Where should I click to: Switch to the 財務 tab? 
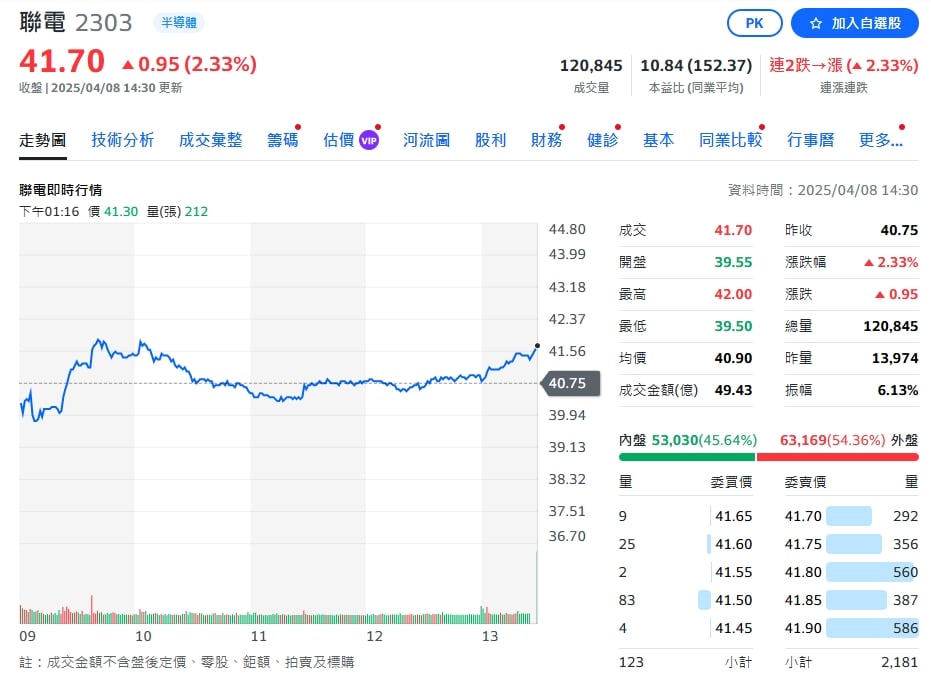pyautogui.click(x=546, y=141)
